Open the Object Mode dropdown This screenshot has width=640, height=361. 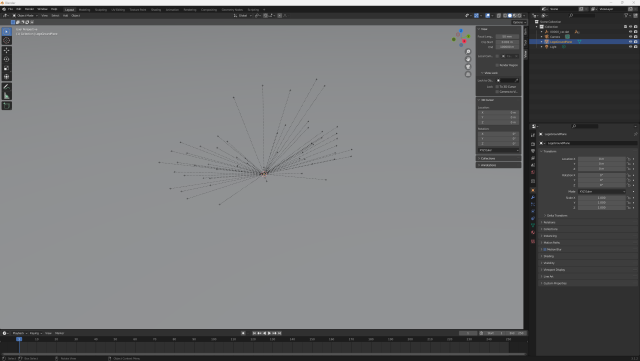click(x=25, y=16)
